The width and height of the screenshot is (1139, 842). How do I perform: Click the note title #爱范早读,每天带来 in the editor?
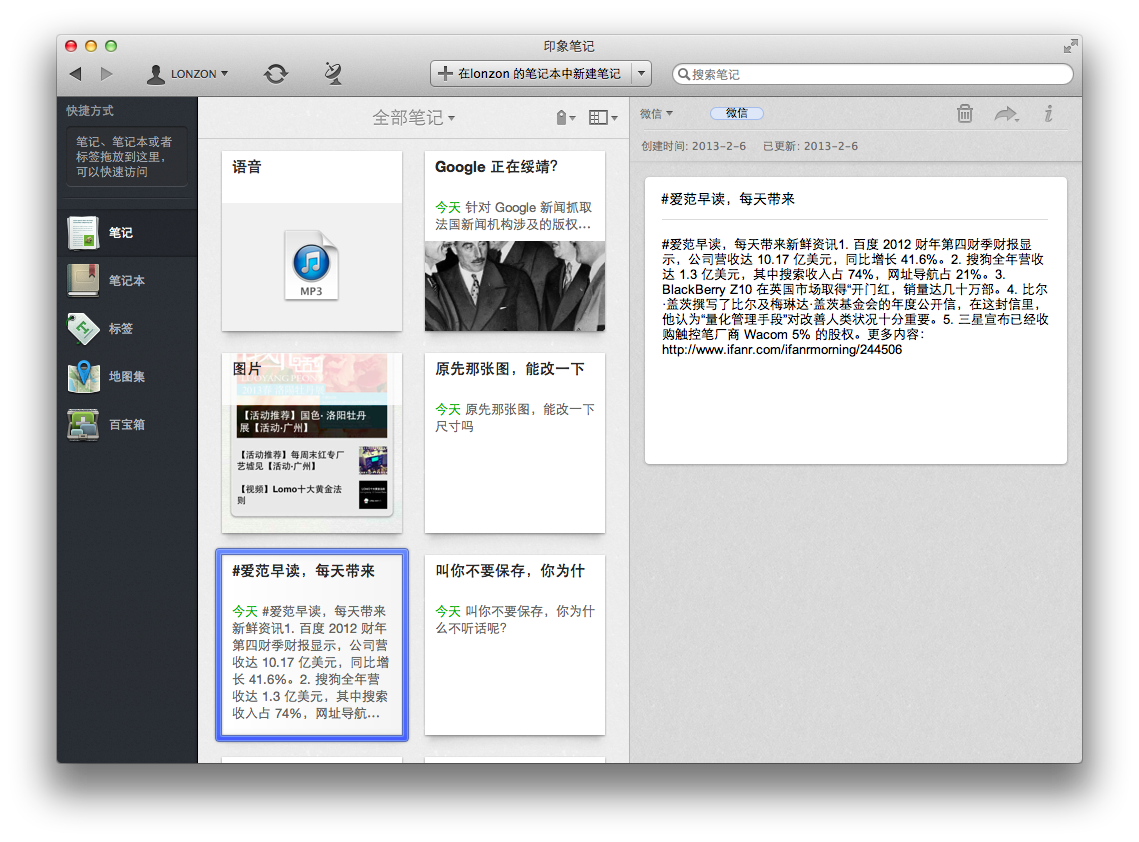click(728, 199)
